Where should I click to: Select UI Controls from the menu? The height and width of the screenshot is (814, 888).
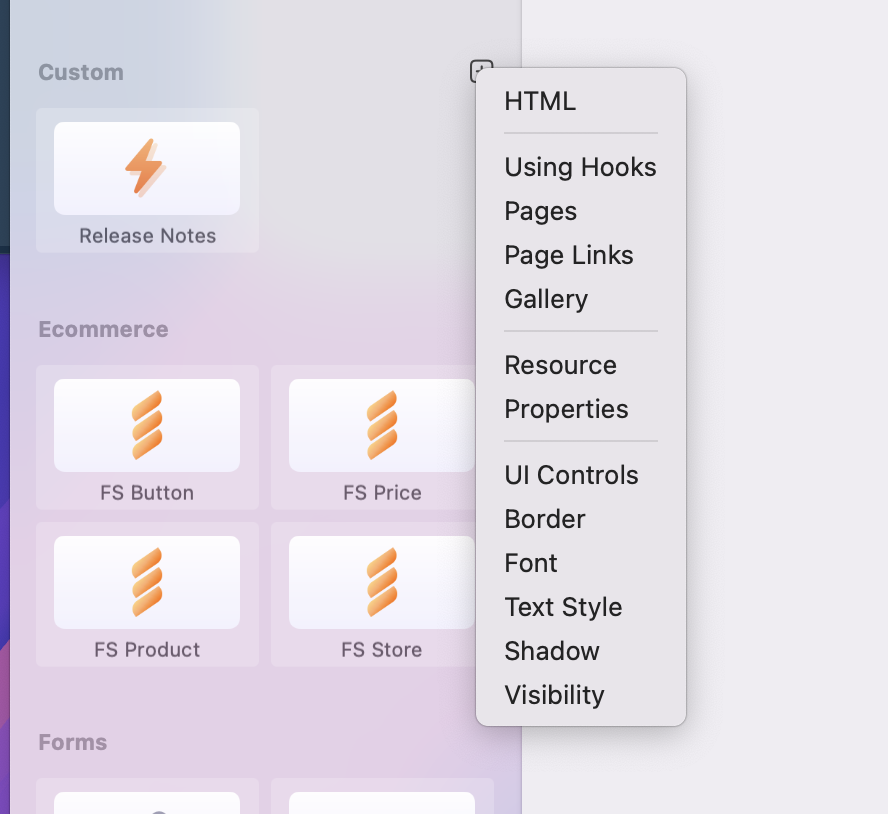click(x=571, y=475)
